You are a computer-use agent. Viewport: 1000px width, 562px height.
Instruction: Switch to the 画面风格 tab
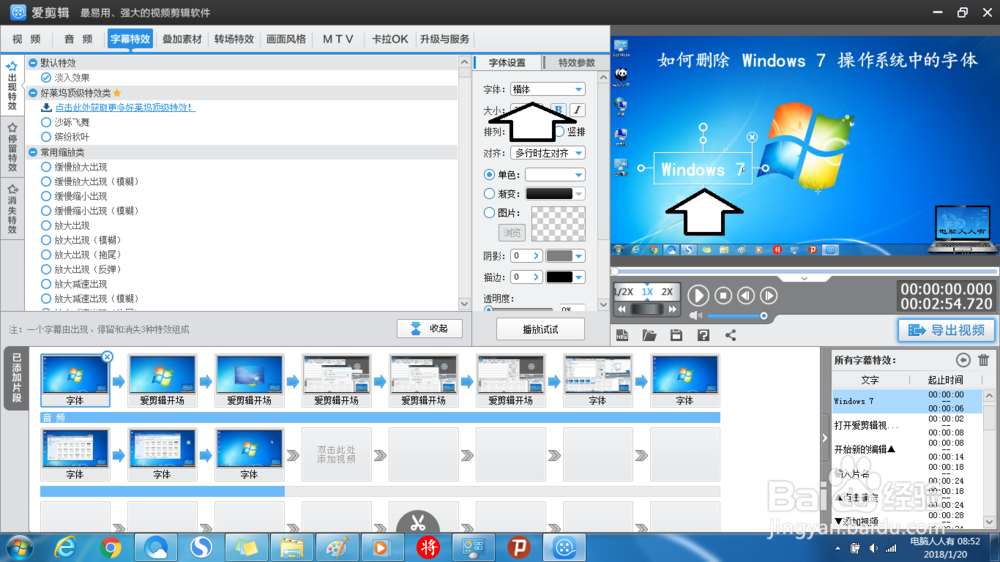286,39
